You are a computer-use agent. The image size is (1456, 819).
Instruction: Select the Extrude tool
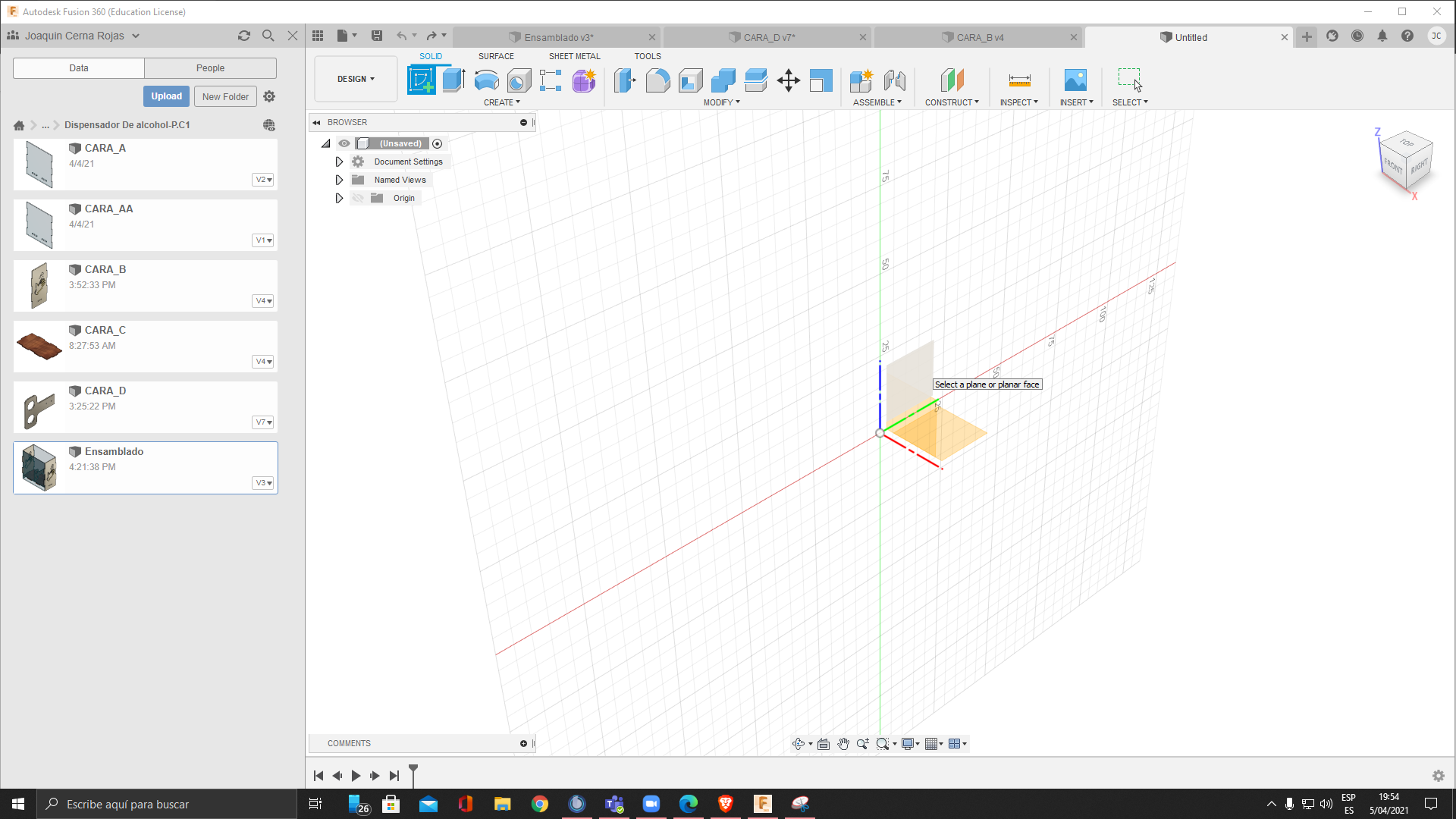[x=453, y=80]
